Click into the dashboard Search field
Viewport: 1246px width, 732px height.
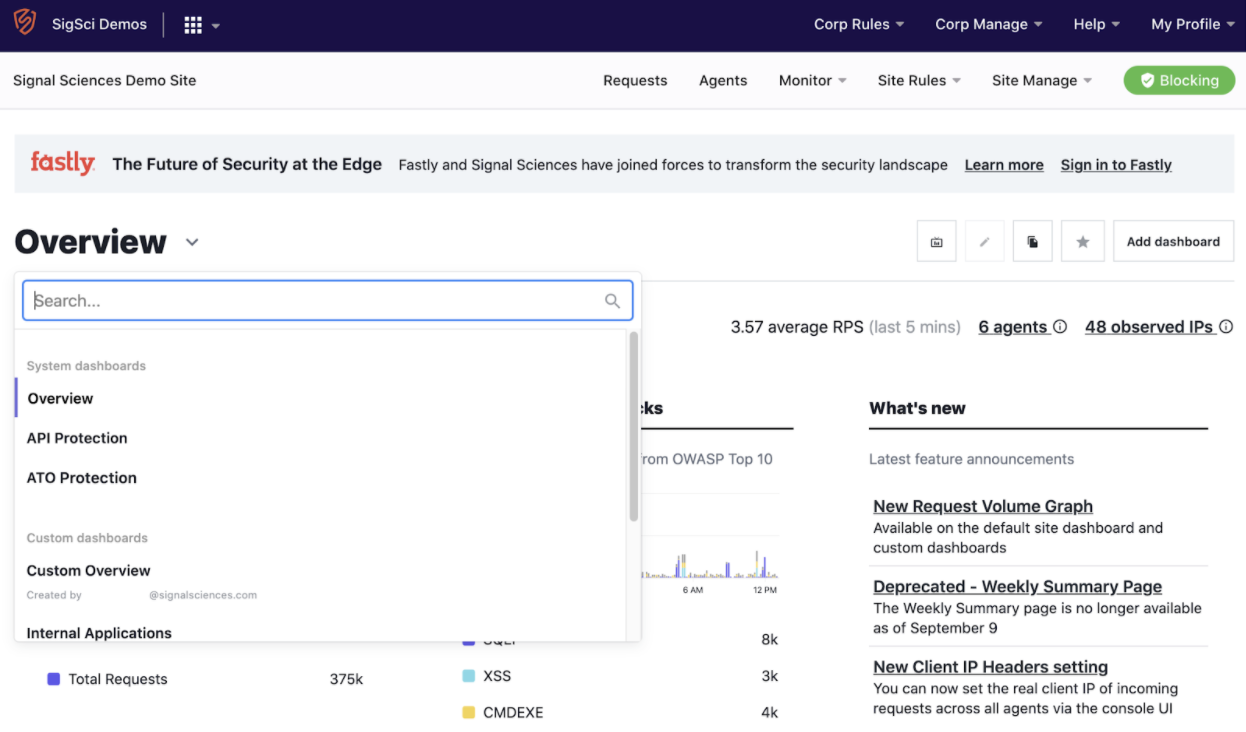328,301
